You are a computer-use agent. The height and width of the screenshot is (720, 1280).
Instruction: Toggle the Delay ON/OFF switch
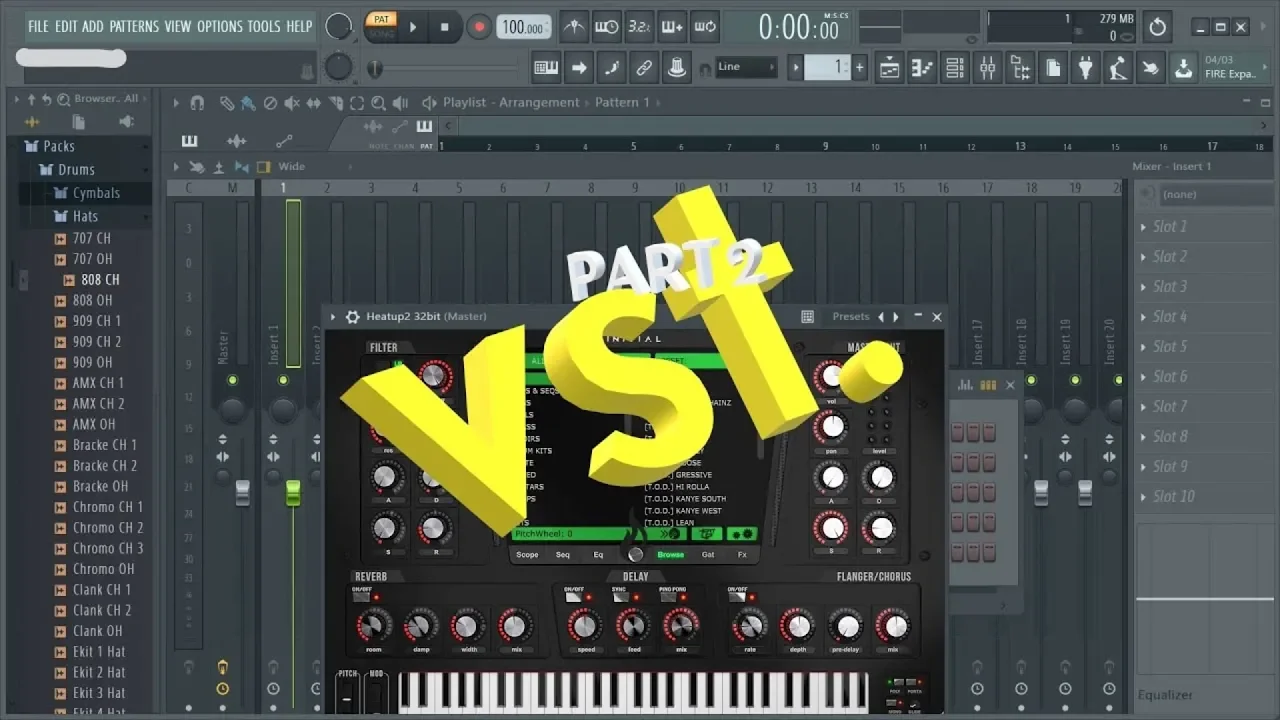574,596
